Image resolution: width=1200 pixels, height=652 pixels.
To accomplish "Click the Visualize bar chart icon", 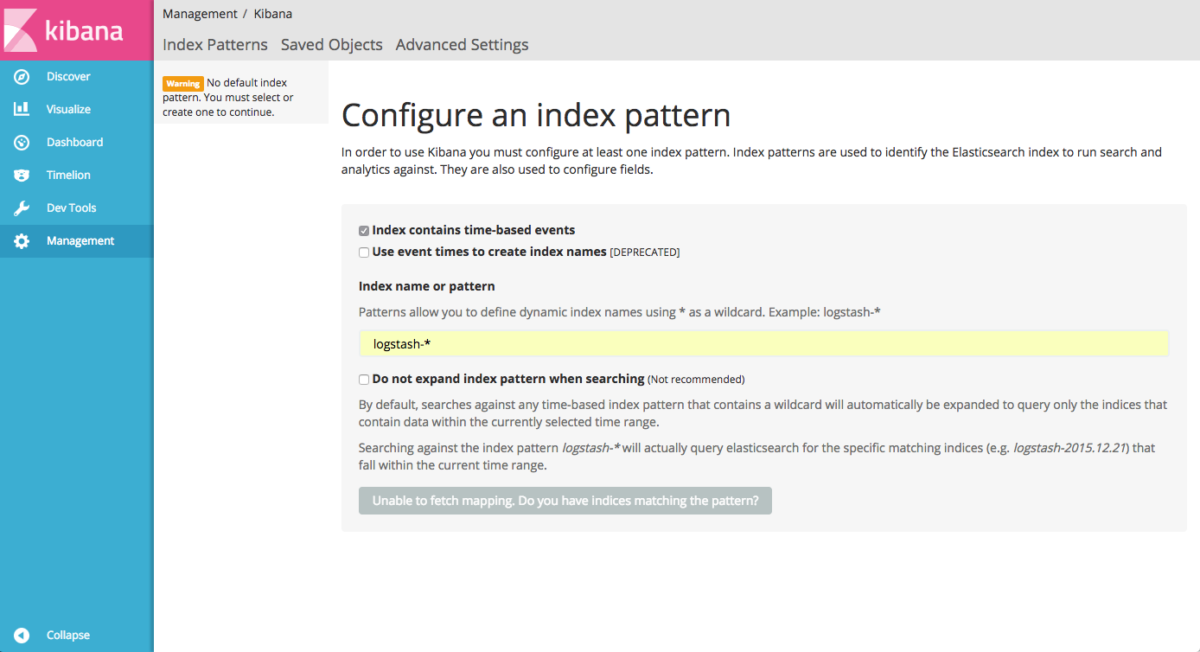I will (x=21, y=110).
